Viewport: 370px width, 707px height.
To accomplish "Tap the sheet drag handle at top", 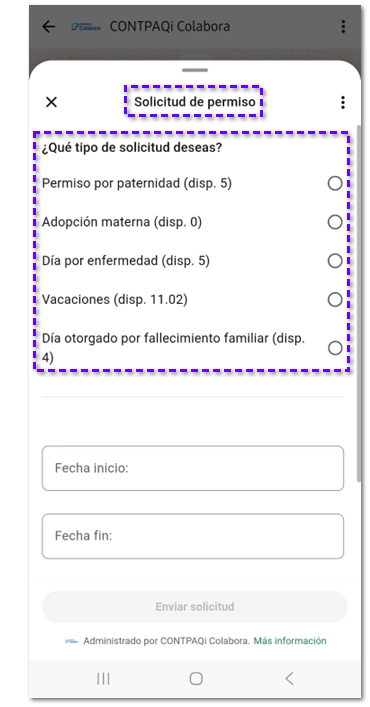I will coord(195,70).
